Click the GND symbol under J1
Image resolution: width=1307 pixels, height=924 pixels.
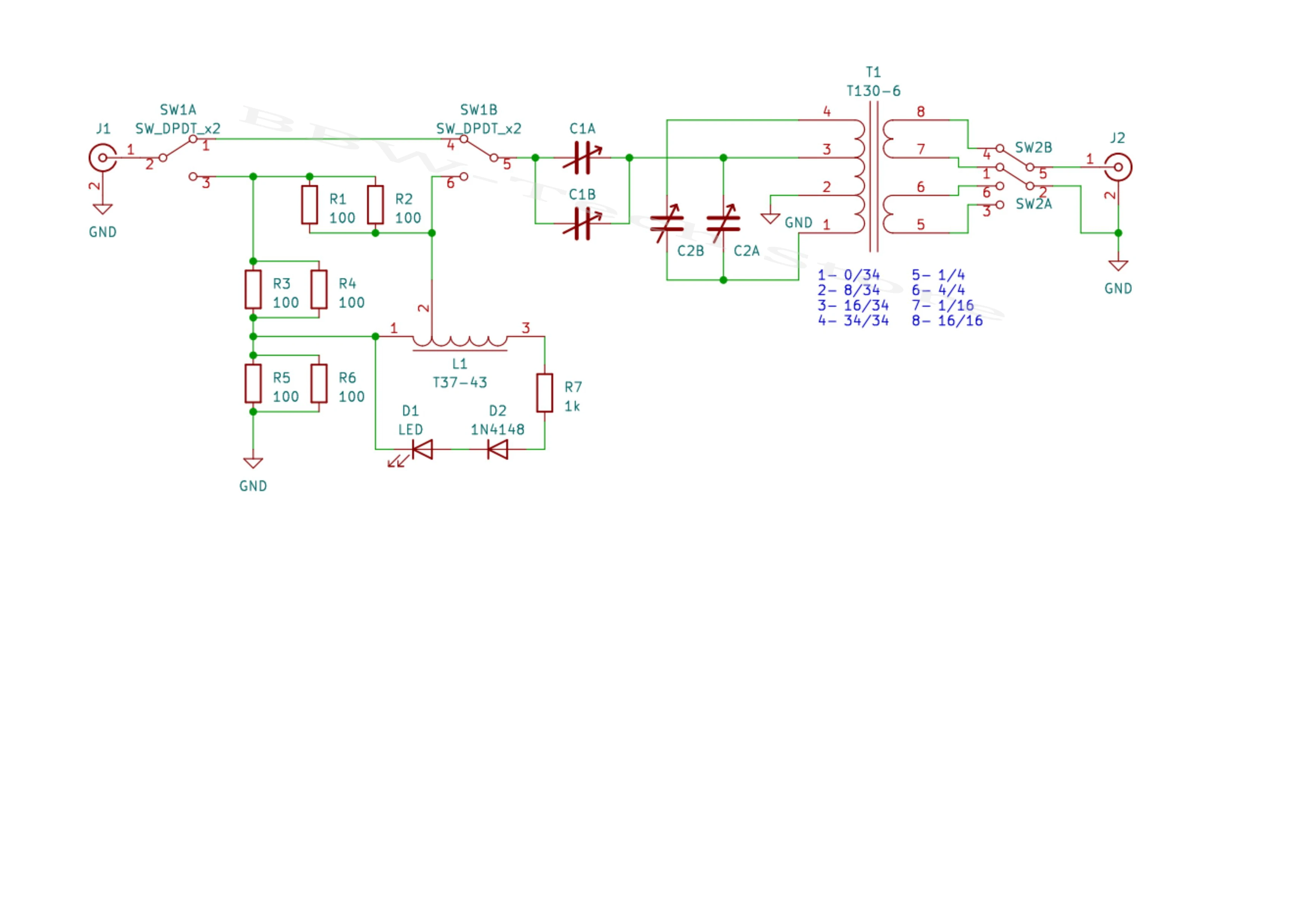tap(102, 209)
